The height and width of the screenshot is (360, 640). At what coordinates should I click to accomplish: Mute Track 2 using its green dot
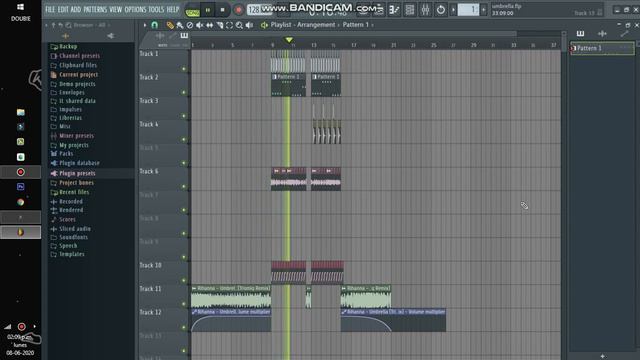pyautogui.click(x=184, y=93)
